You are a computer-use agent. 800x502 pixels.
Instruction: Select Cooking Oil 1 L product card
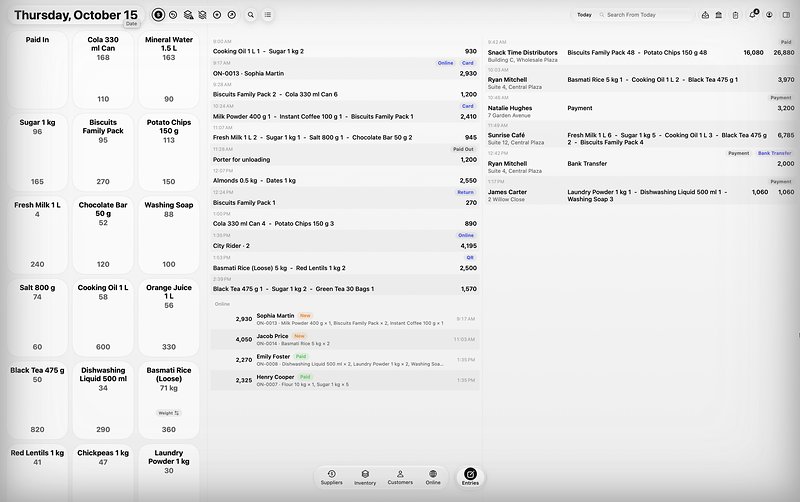tap(103, 317)
